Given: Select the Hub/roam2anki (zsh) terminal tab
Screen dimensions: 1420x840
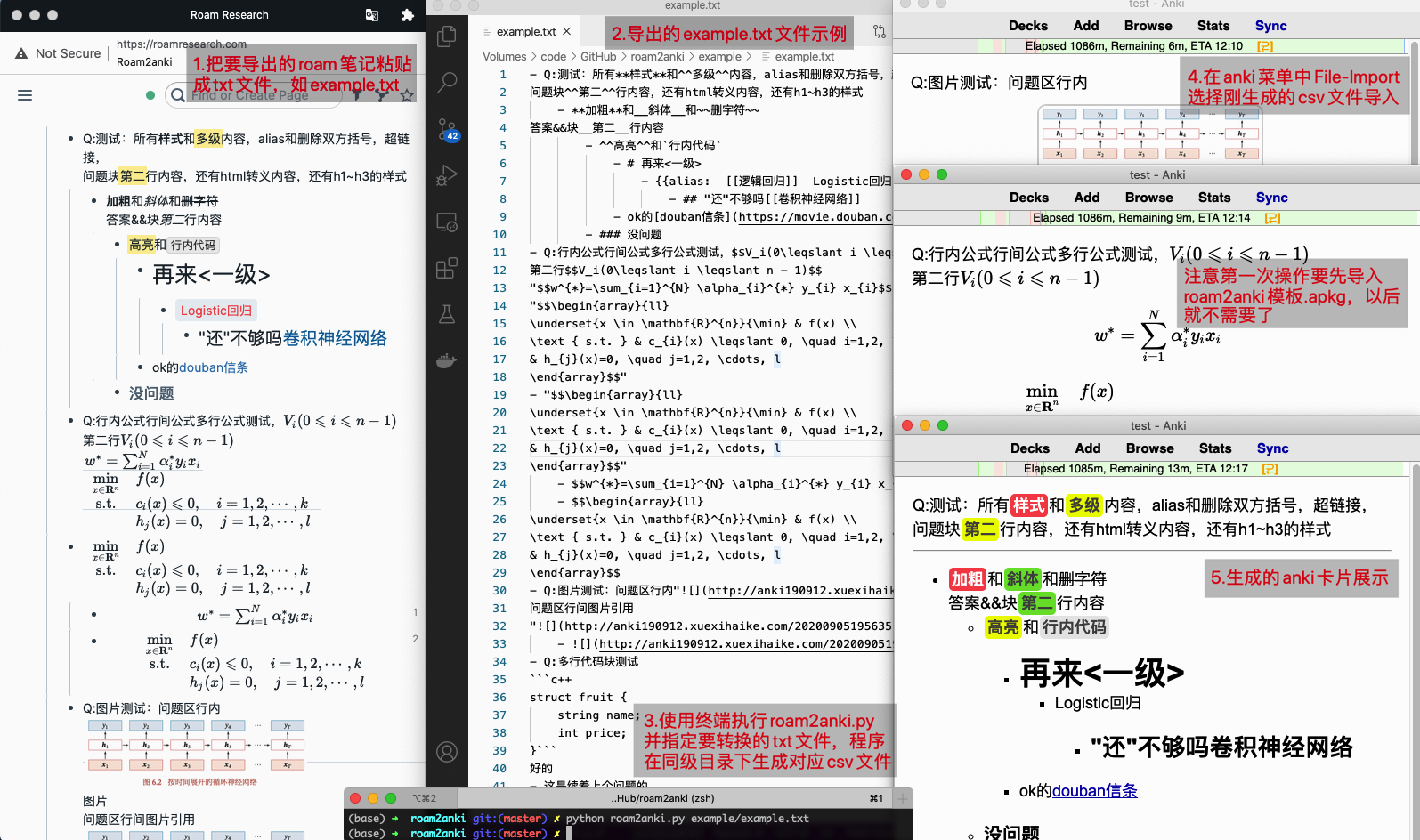Looking at the screenshot, I should point(662,798).
